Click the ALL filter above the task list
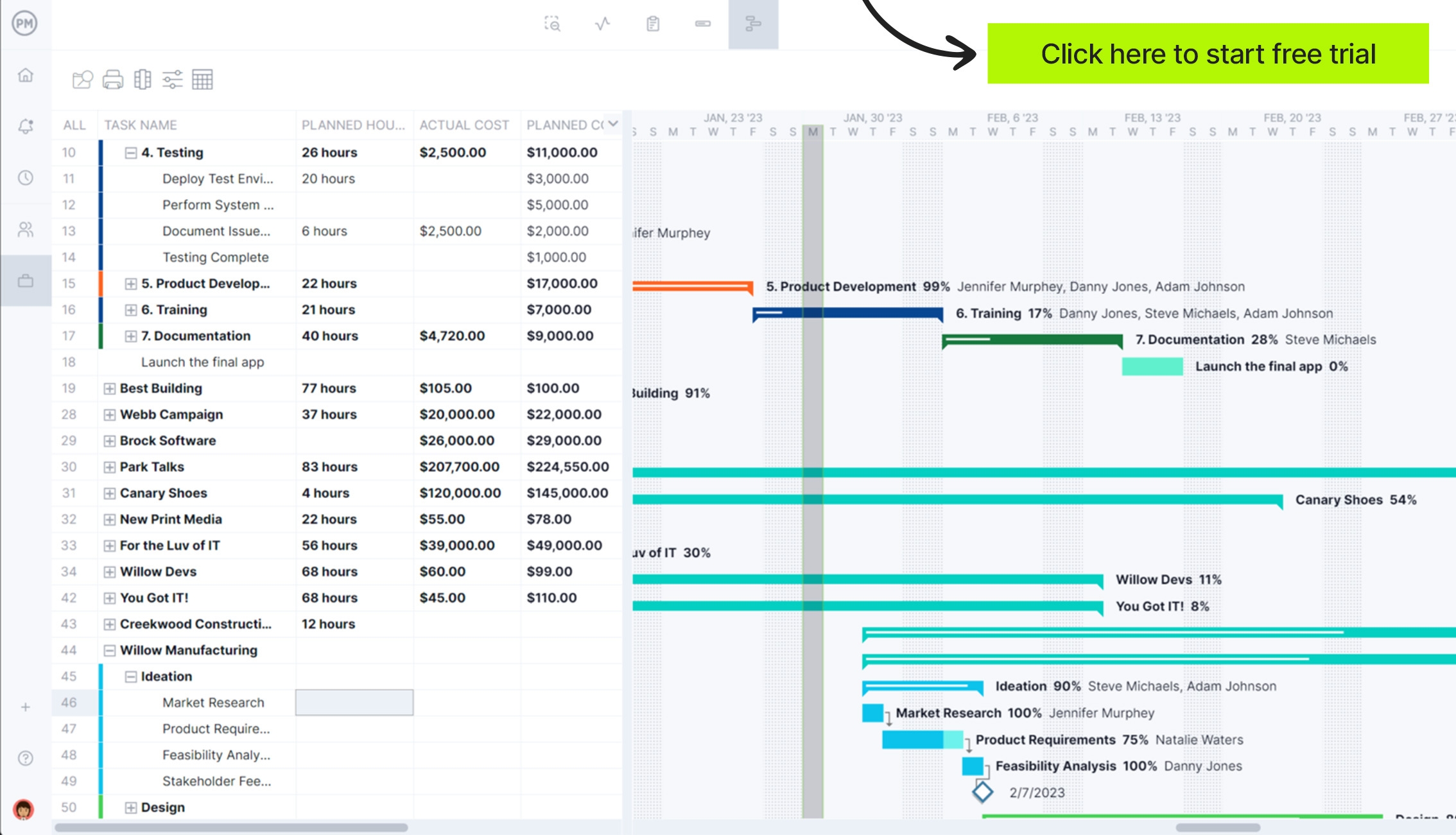Image resolution: width=1456 pixels, height=835 pixels. (73, 125)
